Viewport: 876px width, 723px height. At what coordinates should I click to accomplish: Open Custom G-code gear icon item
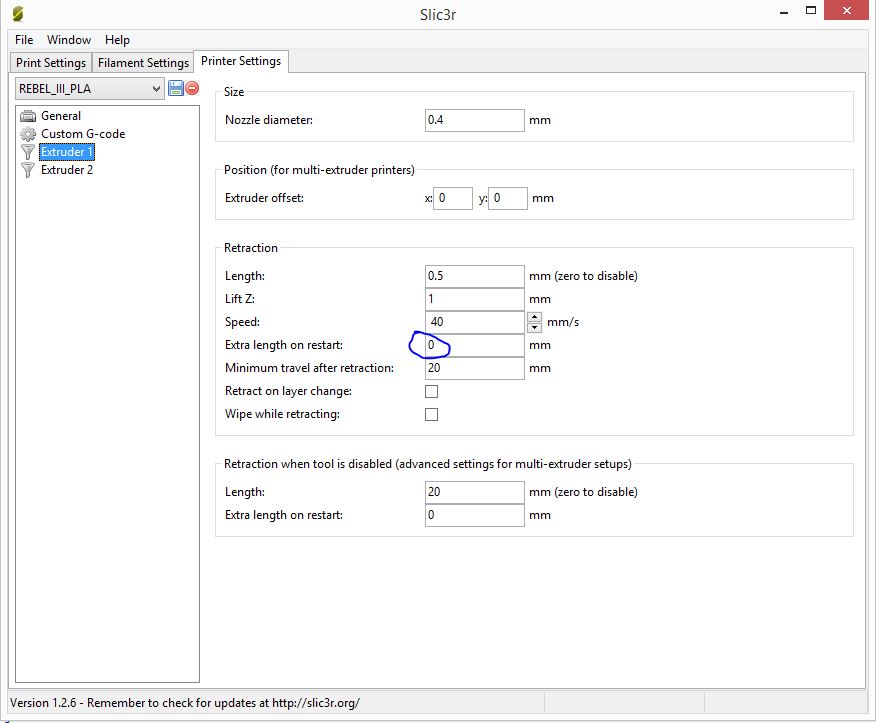[x=28, y=134]
